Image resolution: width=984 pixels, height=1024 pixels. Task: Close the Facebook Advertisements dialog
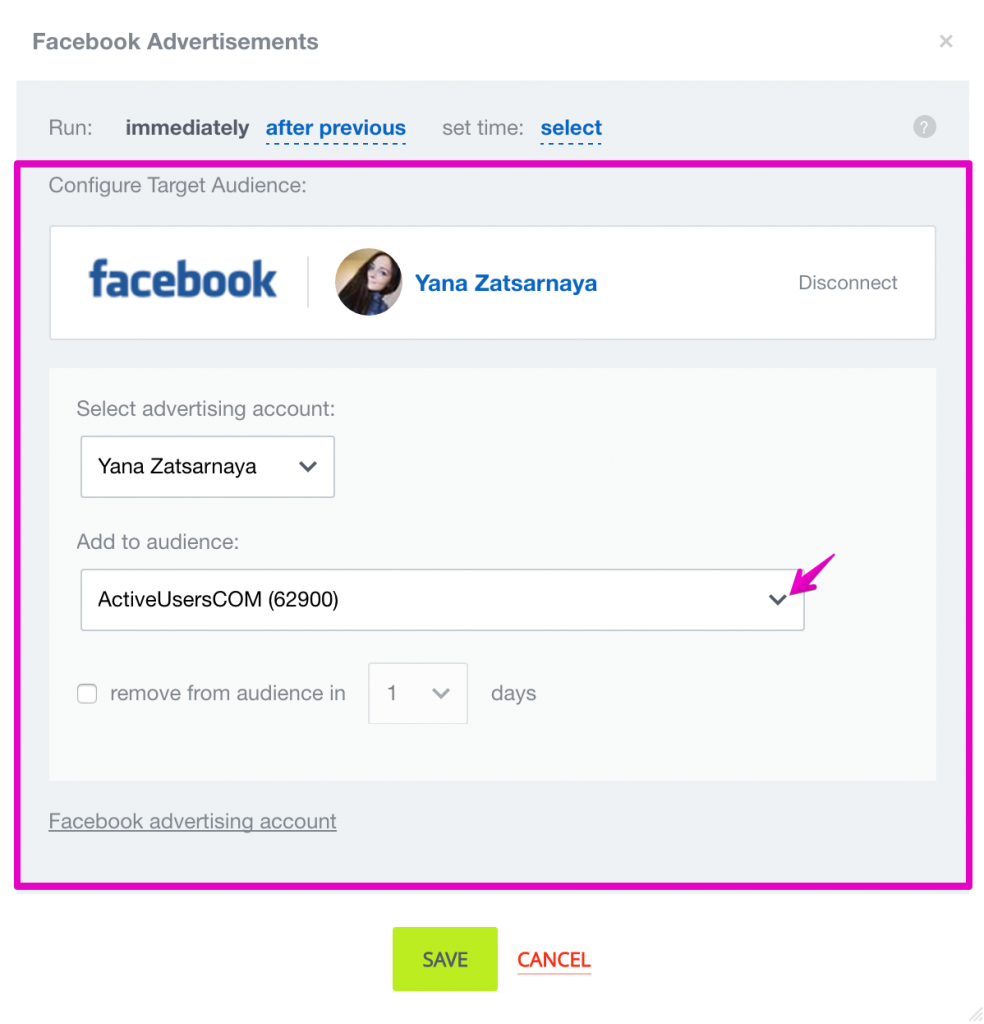[x=945, y=41]
